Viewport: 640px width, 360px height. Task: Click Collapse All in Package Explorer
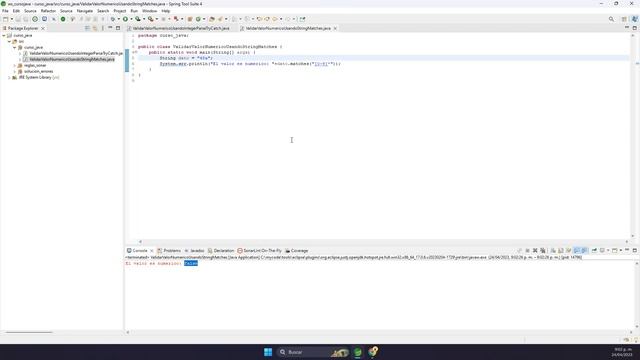[x=87, y=28]
